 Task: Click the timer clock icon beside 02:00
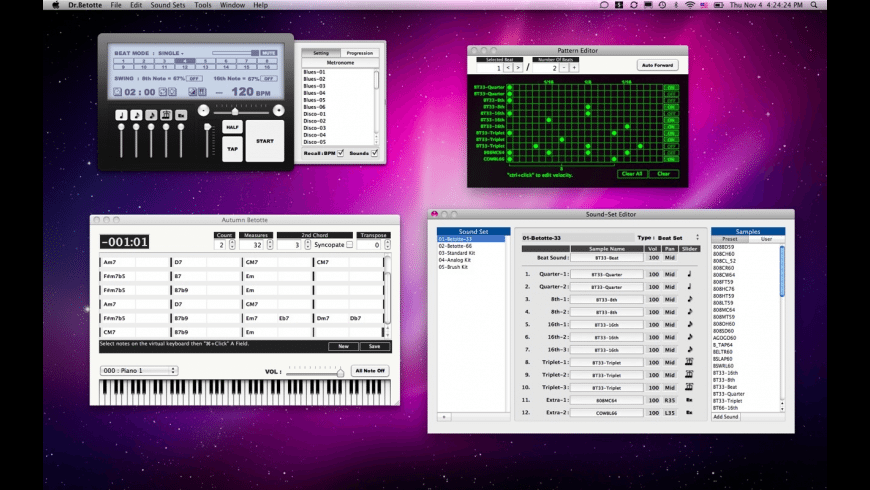point(117,92)
